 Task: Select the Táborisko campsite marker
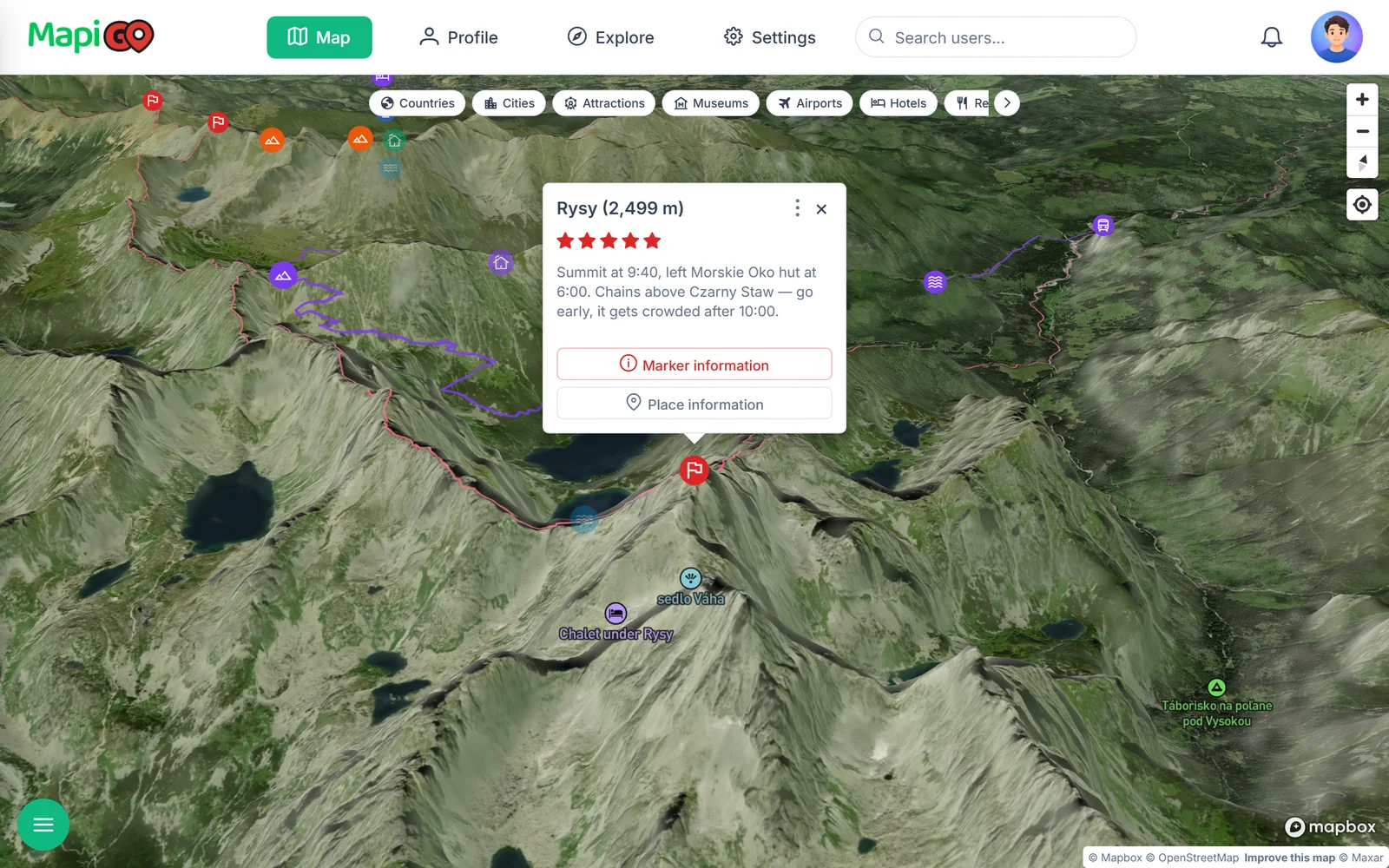1217,687
